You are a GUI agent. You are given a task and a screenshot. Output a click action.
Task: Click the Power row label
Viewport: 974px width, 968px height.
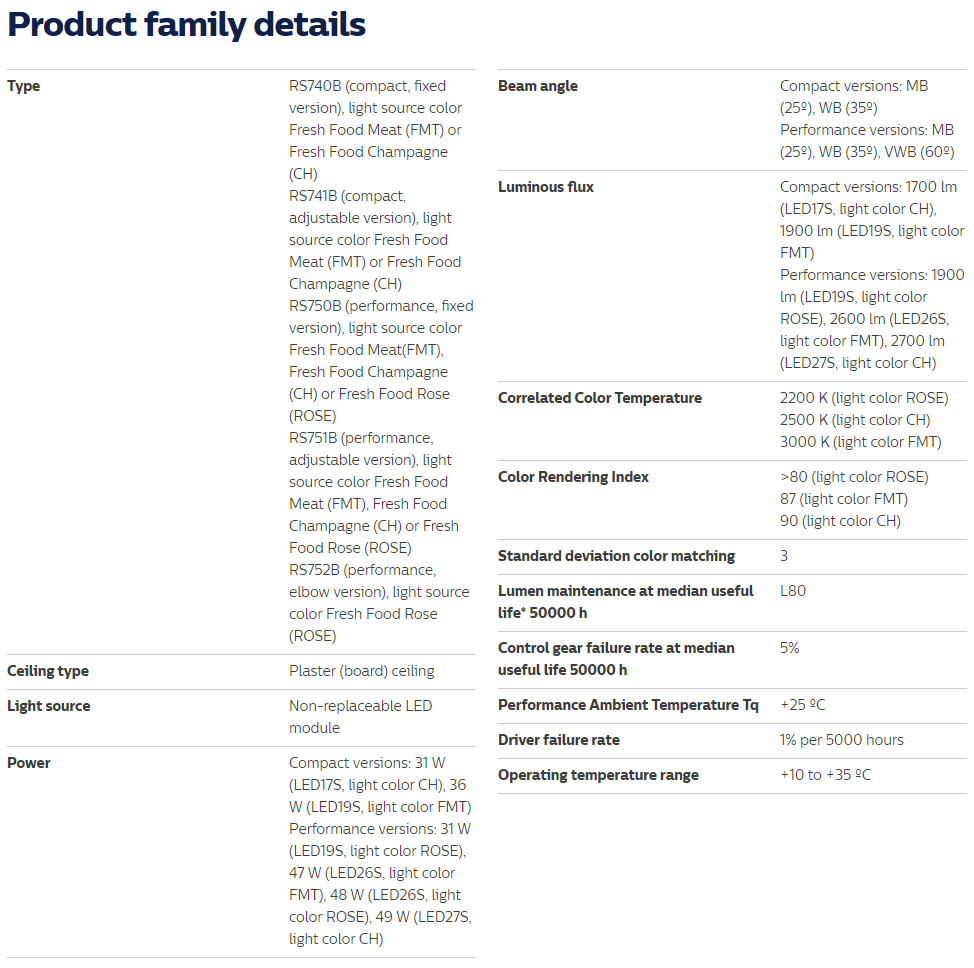[29, 763]
